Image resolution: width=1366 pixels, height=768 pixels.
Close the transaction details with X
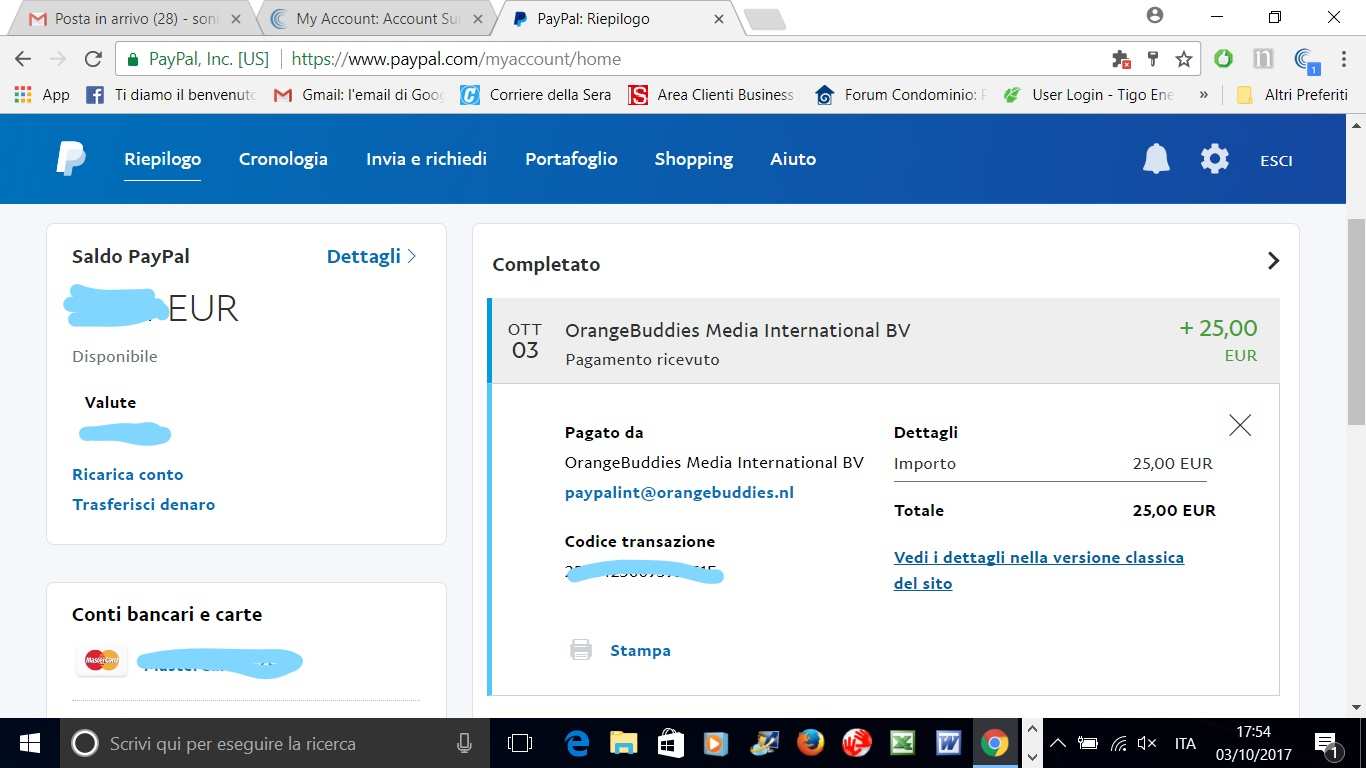pyautogui.click(x=1240, y=425)
